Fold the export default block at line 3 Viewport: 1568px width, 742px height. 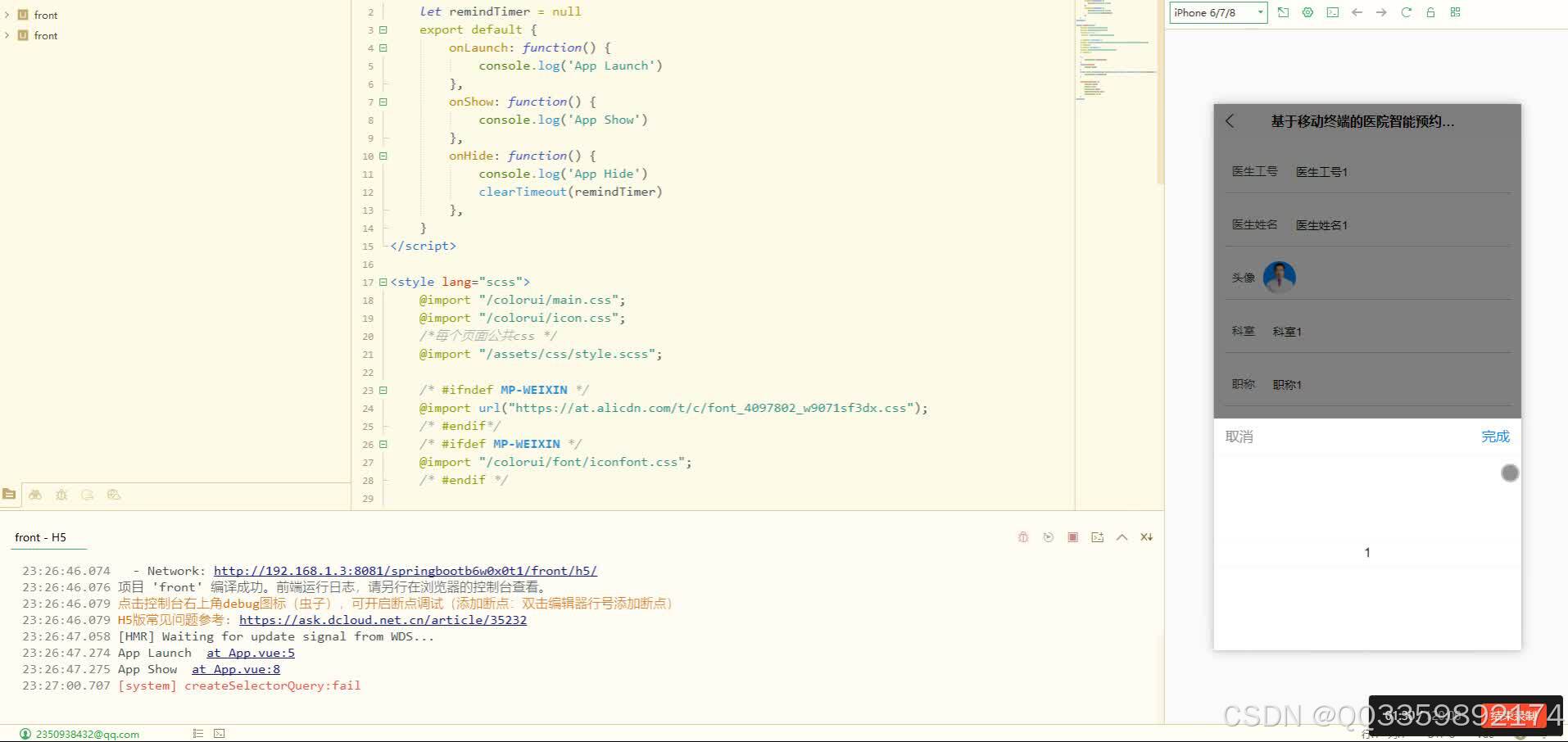click(x=383, y=30)
